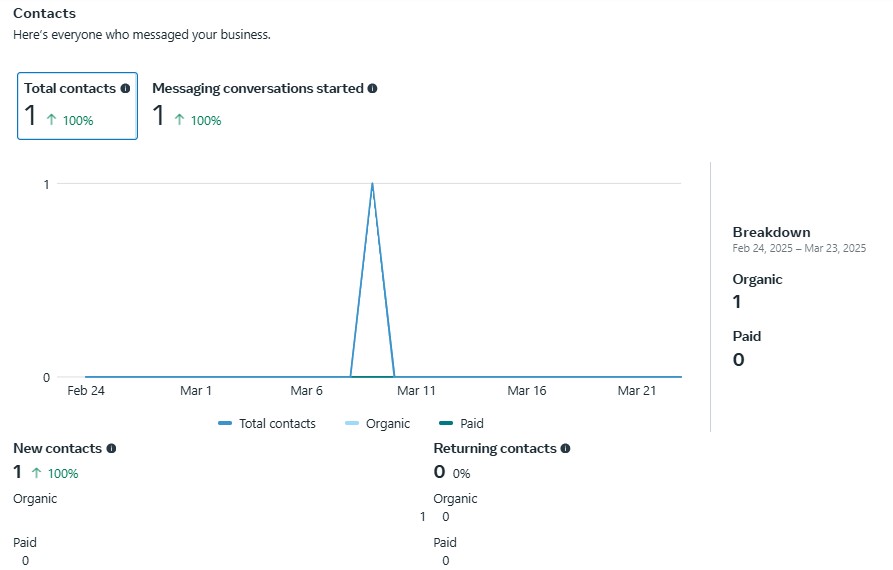This screenshot has width=893, height=570.
Task: Select the Total contacts metric card
Action: pos(77,105)
